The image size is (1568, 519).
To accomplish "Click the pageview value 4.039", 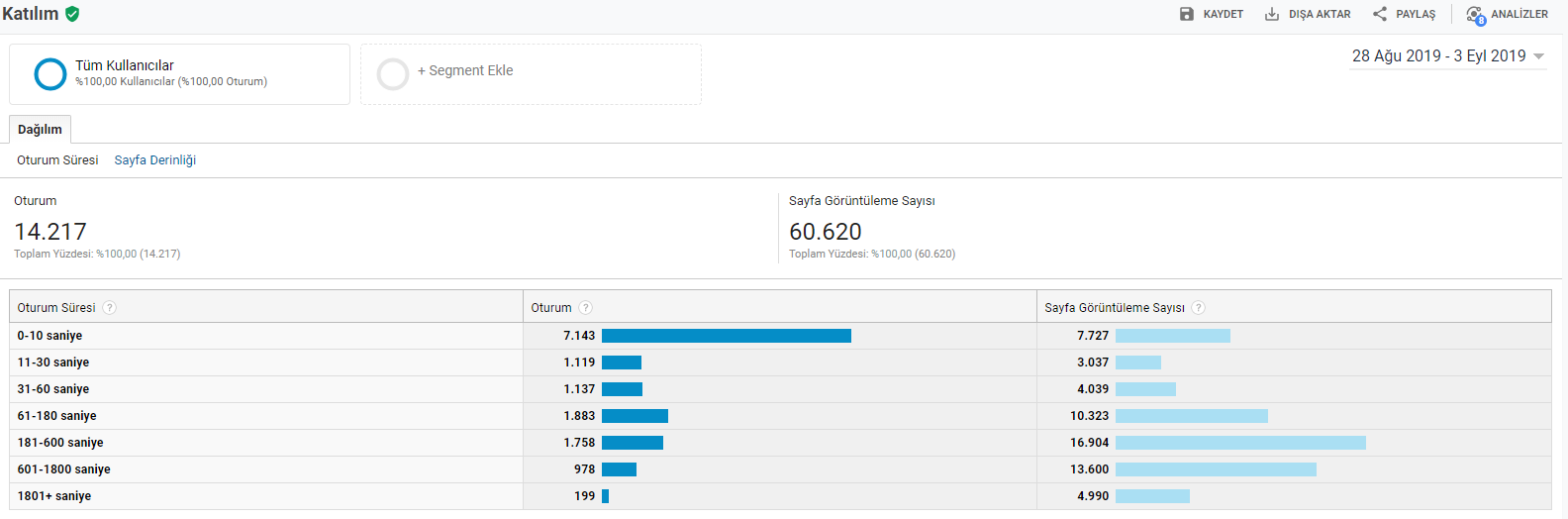I will coord(1093,389).
